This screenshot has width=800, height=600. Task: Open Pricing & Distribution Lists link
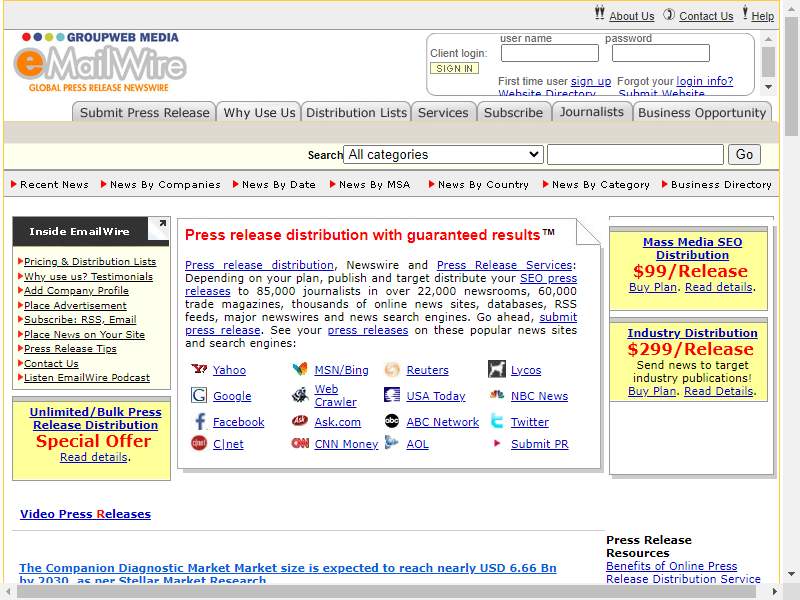[x=90, y=262]
